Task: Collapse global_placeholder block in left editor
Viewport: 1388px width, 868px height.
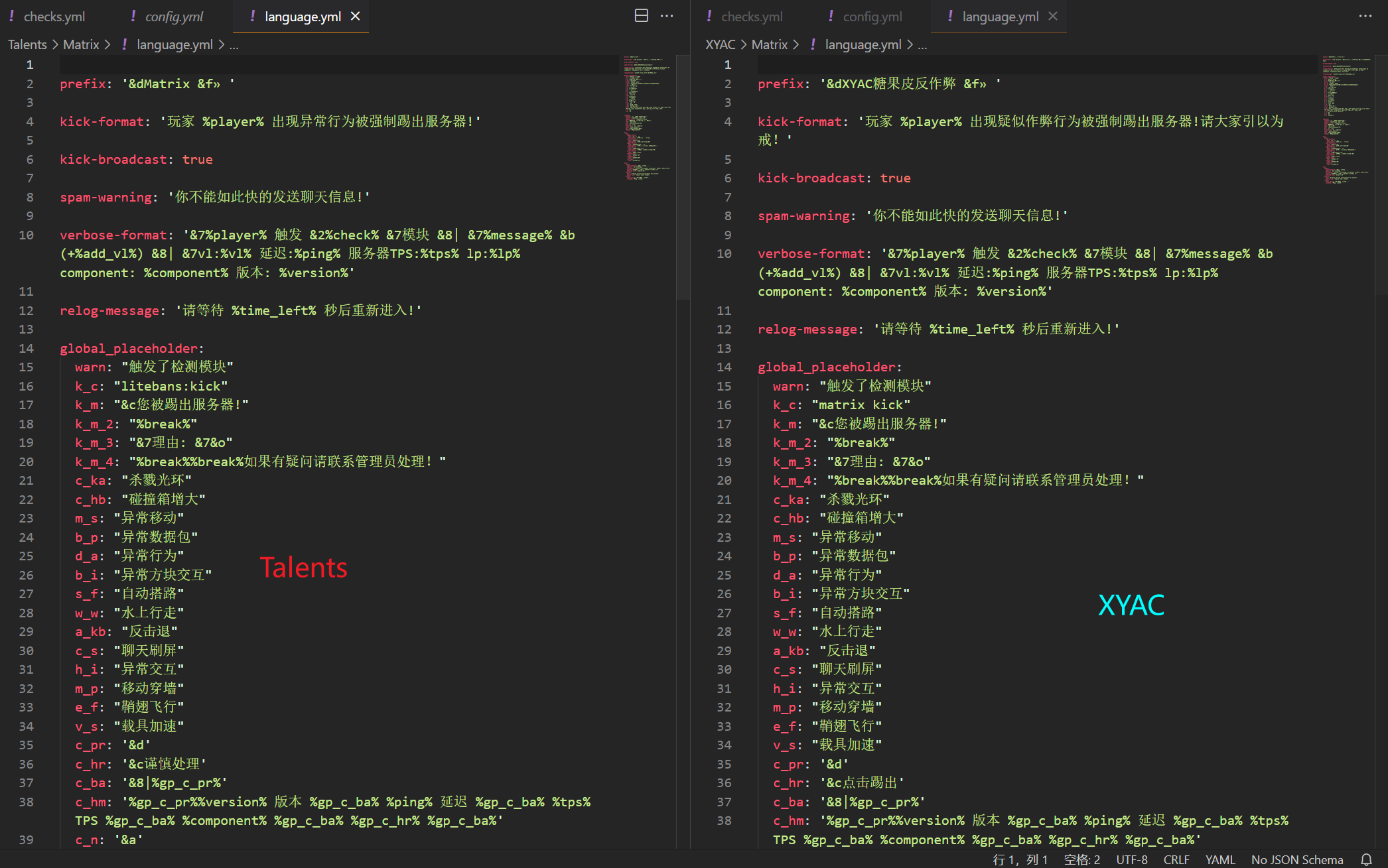Action: pos(48,348)
